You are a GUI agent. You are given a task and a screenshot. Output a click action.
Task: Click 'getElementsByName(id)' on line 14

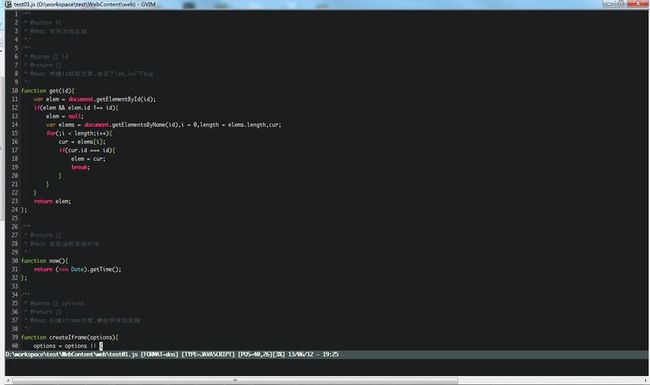(145, 125)
